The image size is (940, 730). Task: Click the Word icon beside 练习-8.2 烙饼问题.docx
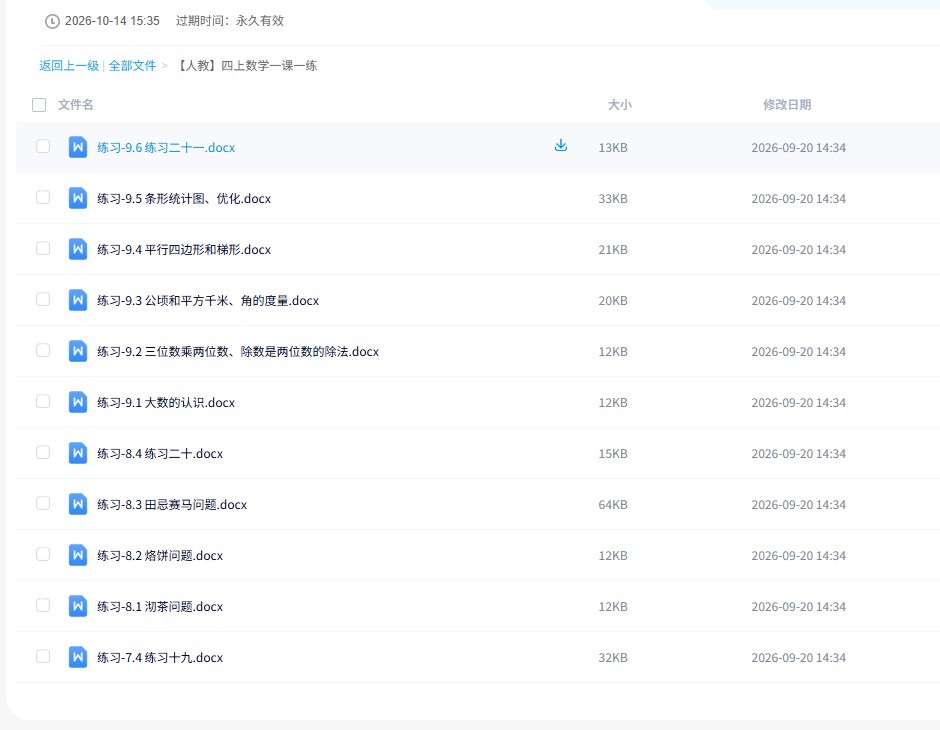(x=78, y=554)
